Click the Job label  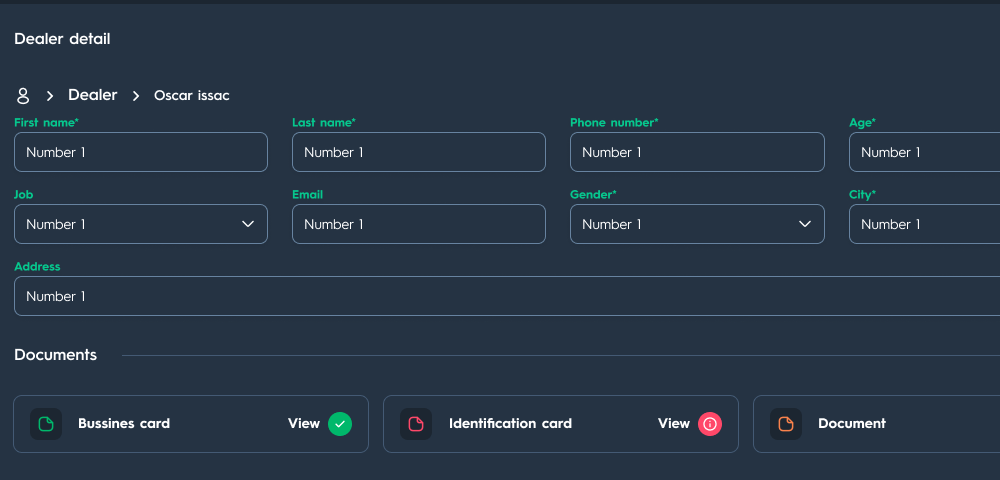[24, 194]
